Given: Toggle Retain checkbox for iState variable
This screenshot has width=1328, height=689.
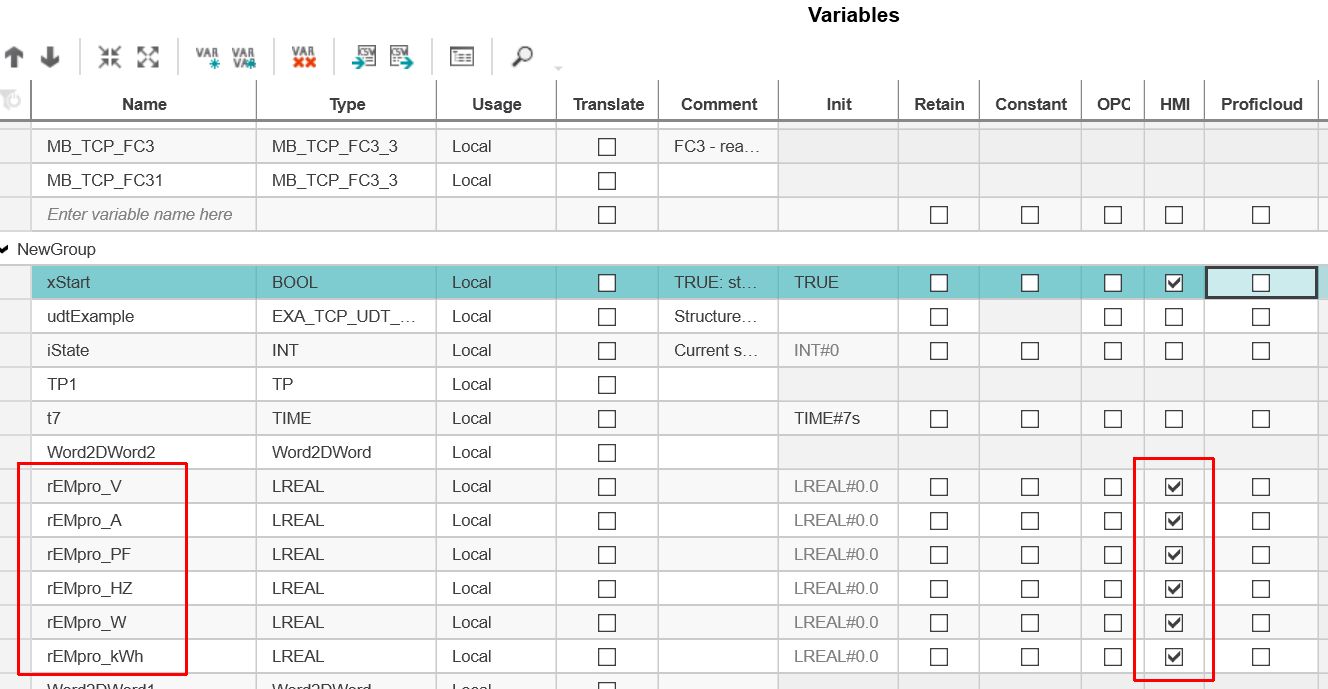Looking at the screenshot, I should 937,350.
